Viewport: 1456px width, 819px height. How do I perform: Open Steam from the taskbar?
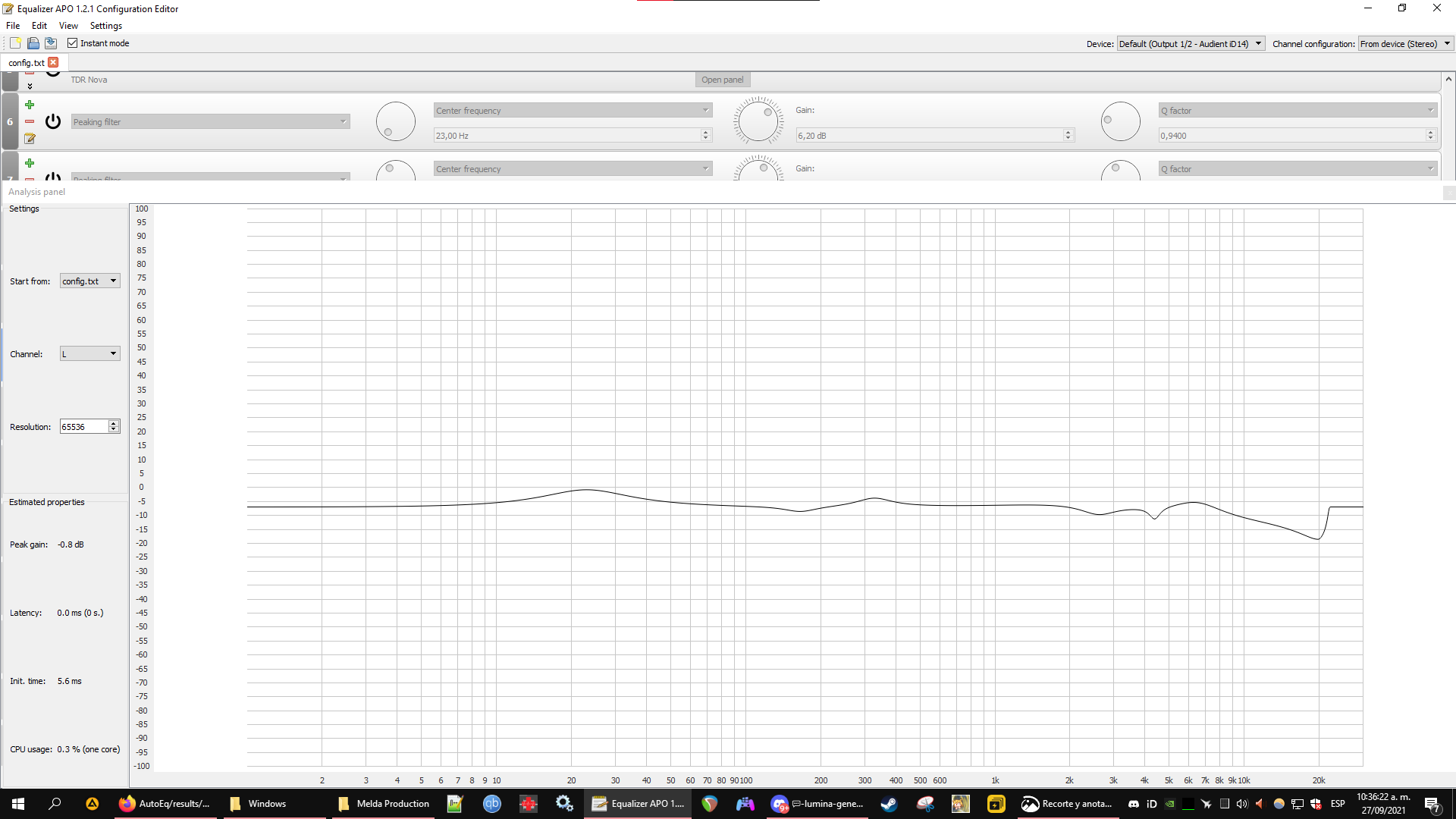(889, 804)
